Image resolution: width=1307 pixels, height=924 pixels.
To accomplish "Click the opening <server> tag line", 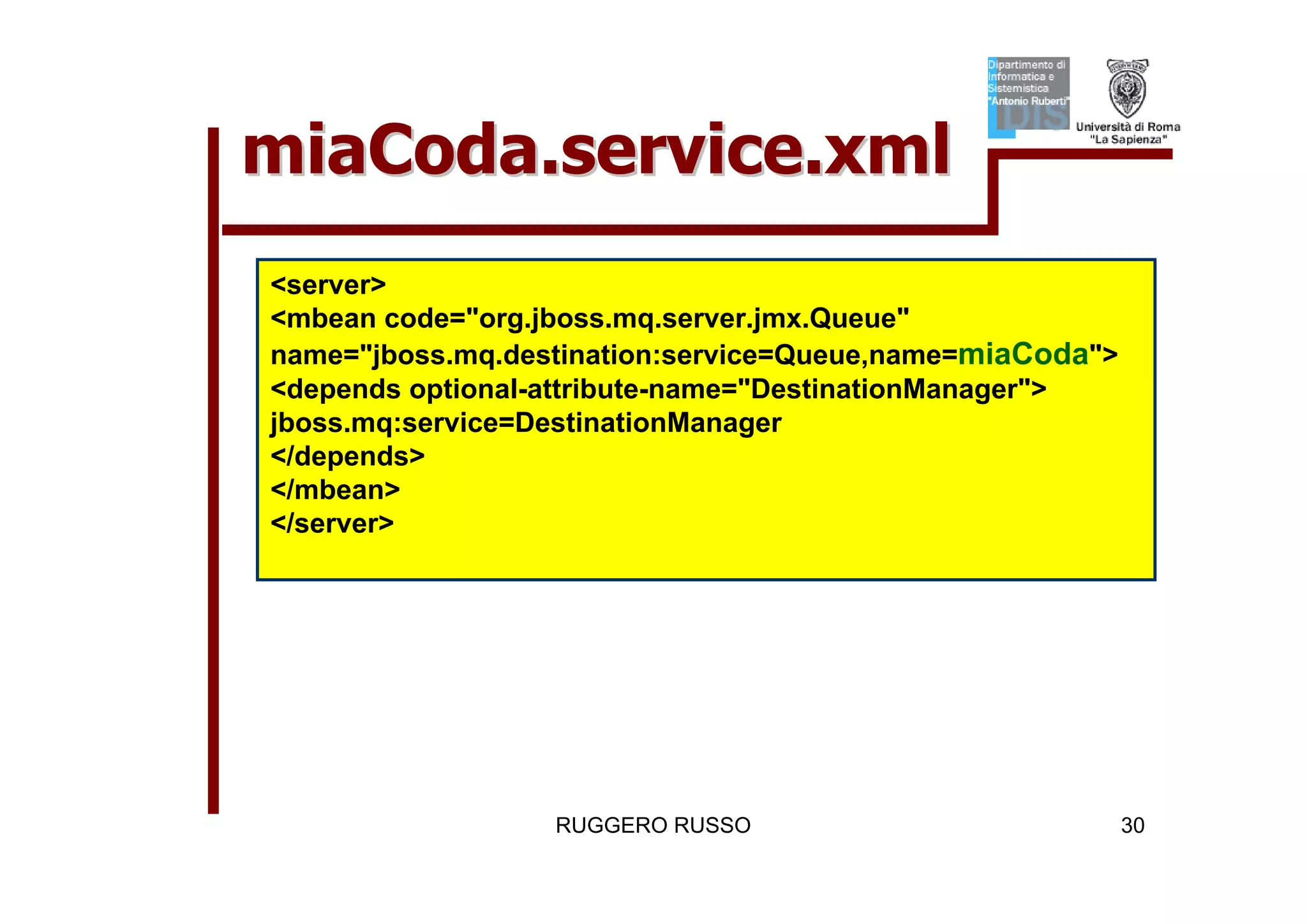I will [328, 285].
